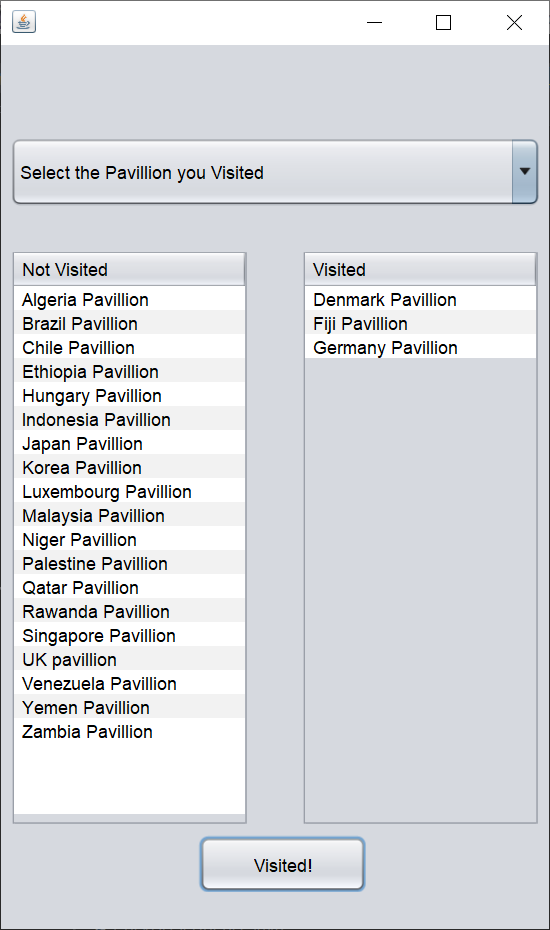This screenshot has height=930, width=550.
Task: Select Niger Pavillion row
Action: coord(129,539)
